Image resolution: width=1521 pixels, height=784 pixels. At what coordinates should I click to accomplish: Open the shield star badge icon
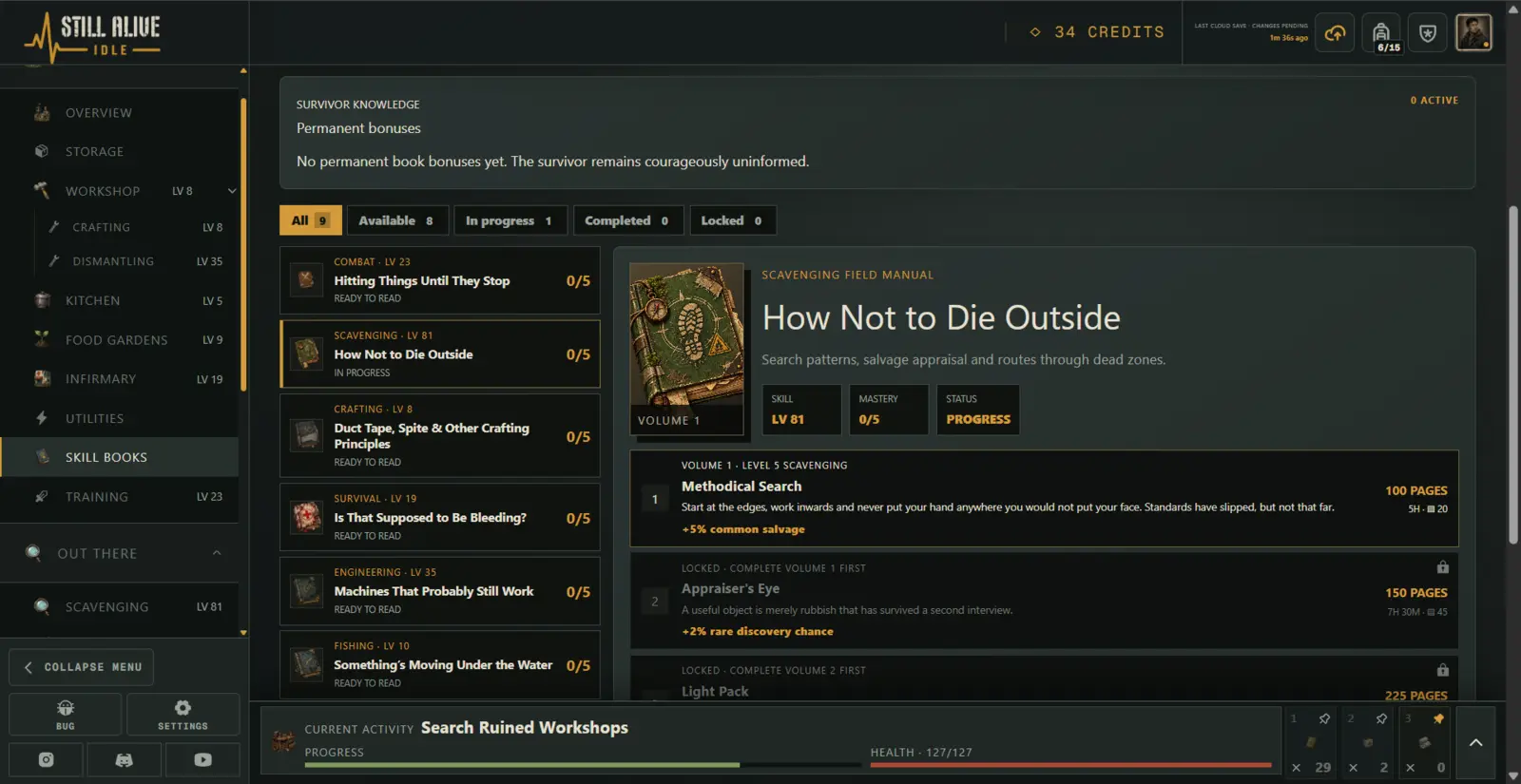tap(1427, 33)
